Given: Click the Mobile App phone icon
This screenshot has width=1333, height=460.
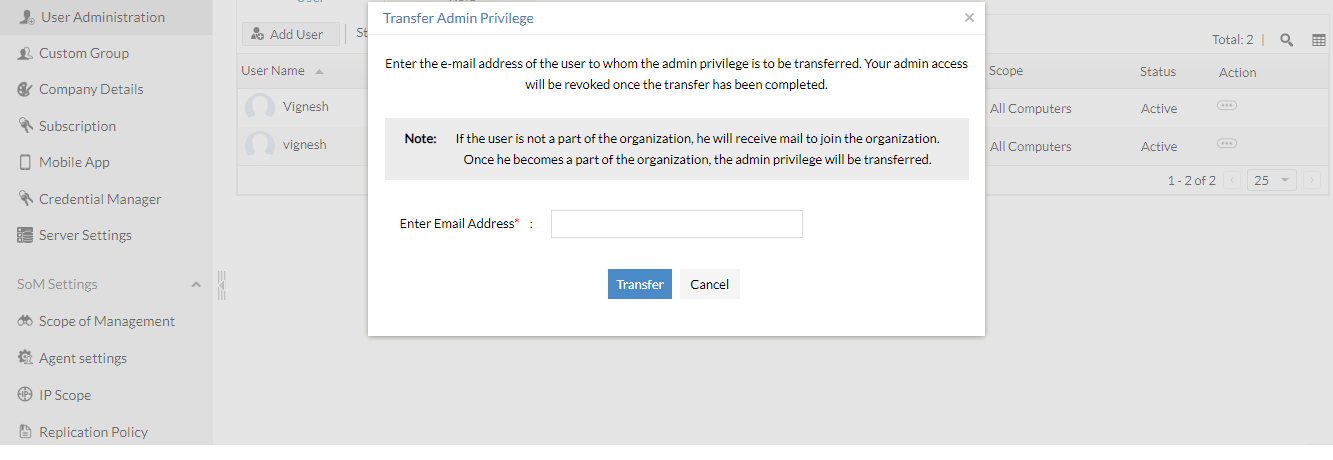Looking at the screenshot, I should (x=25, y=162).
